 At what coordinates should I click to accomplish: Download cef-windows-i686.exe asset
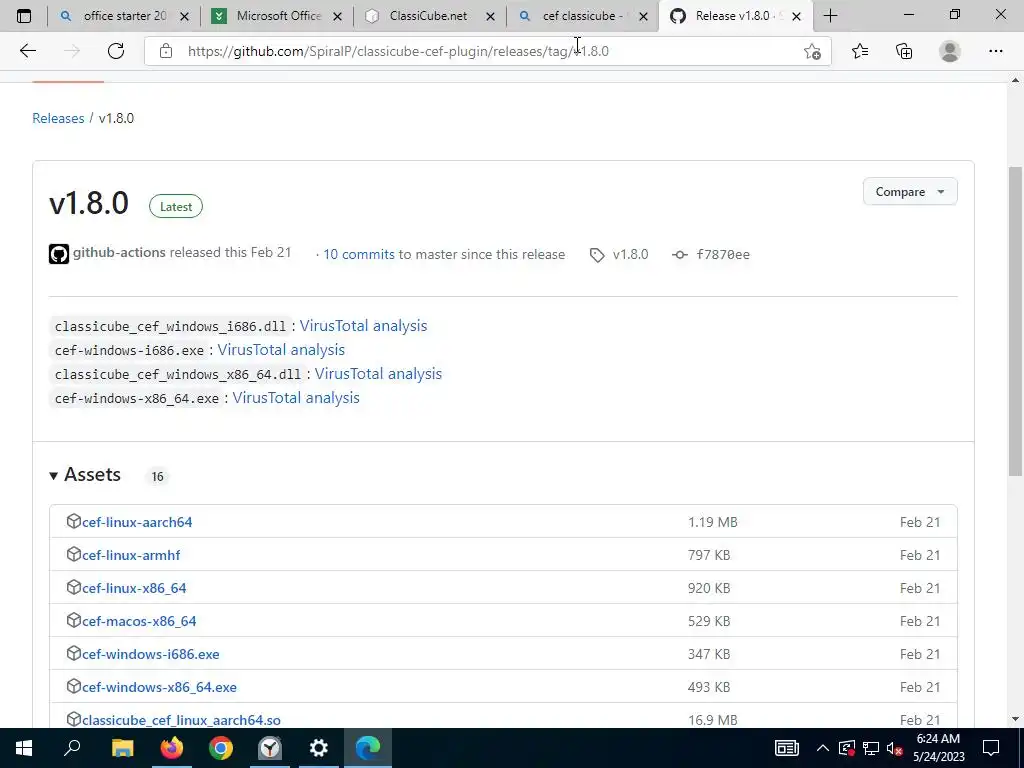pos(151,654)
